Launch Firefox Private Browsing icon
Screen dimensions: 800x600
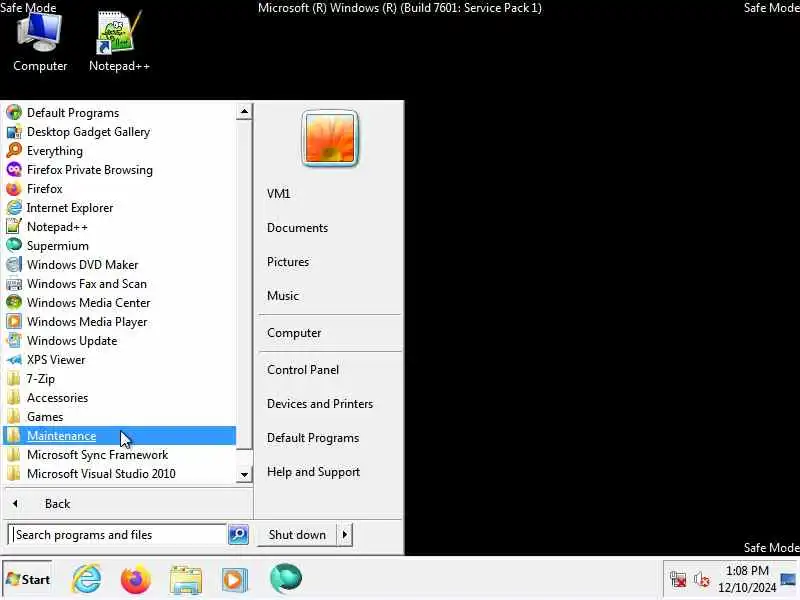14,169
